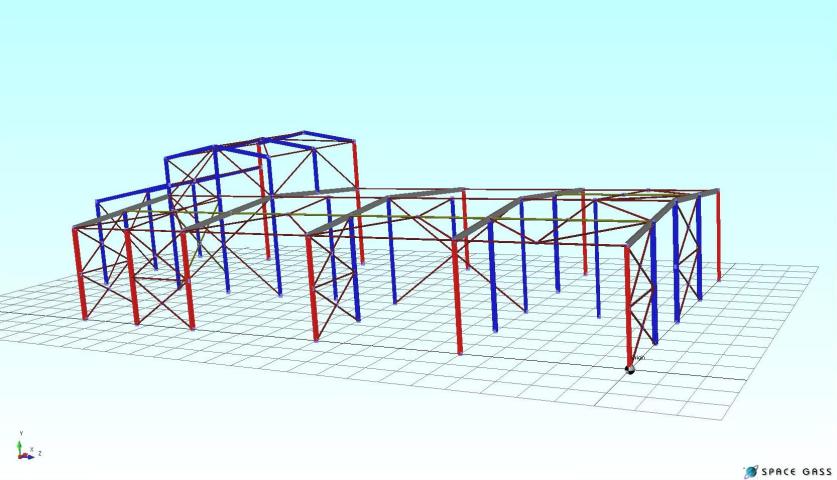The width and height of the screenshot is (837, 480).
Task: Select the leftmost front red column
Action: pyautogui.click(x=80, y=272)
